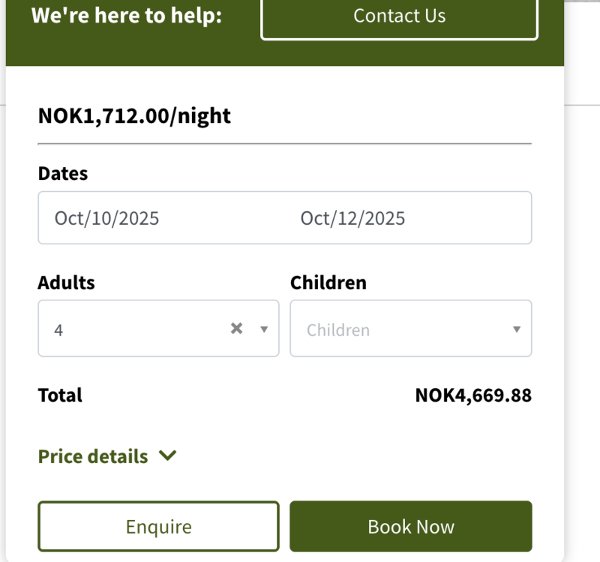The image size is (600, 562).
Task: Expand the Price details chevron
Action: (168, 456)
